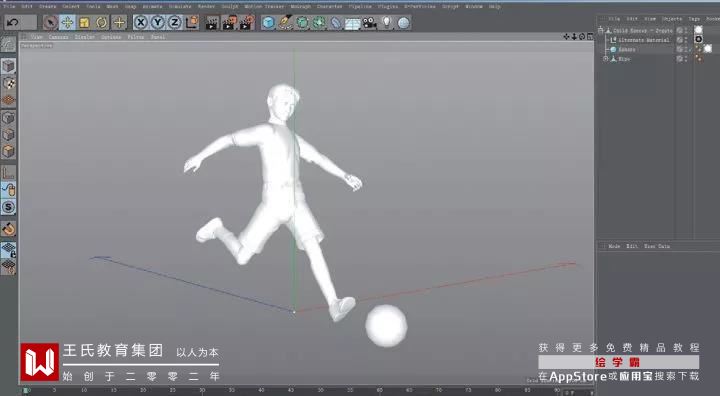
Task: Open the floor/environment objects icon
Action: pos(353,23)
